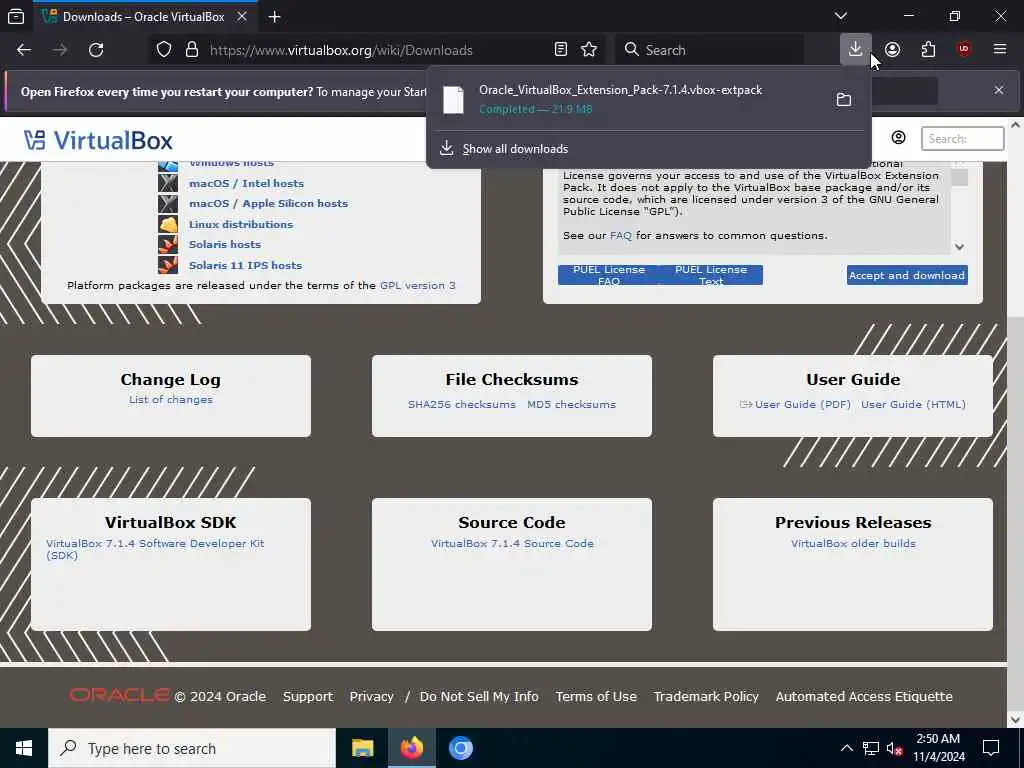Go back with the browser back arrow

(24, 50)
